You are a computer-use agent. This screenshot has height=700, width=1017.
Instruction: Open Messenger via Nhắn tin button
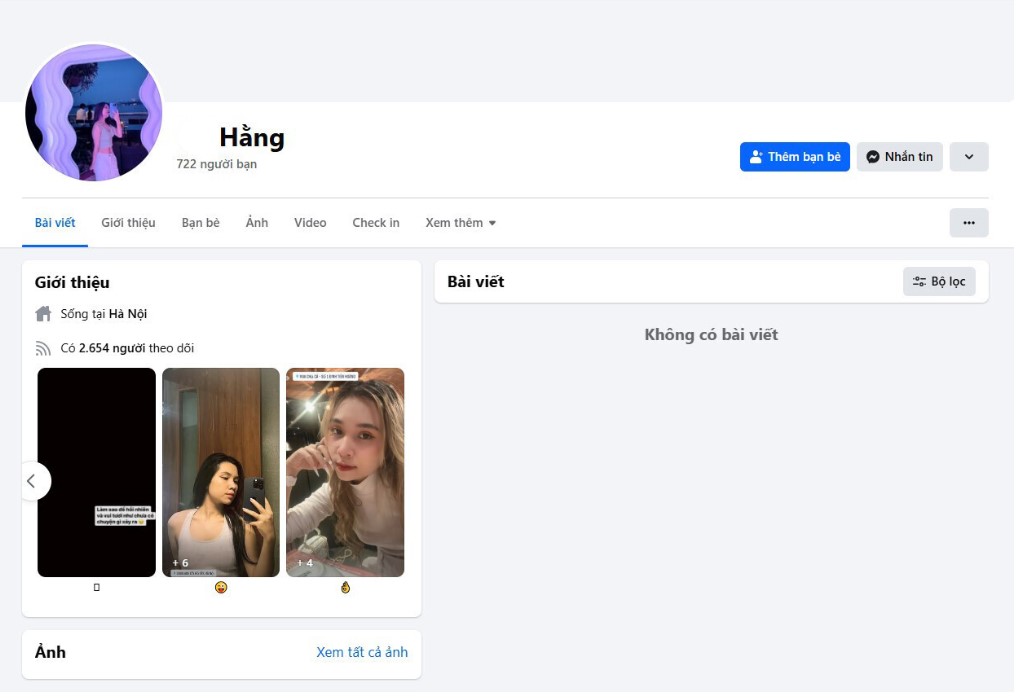click(899, 157)
